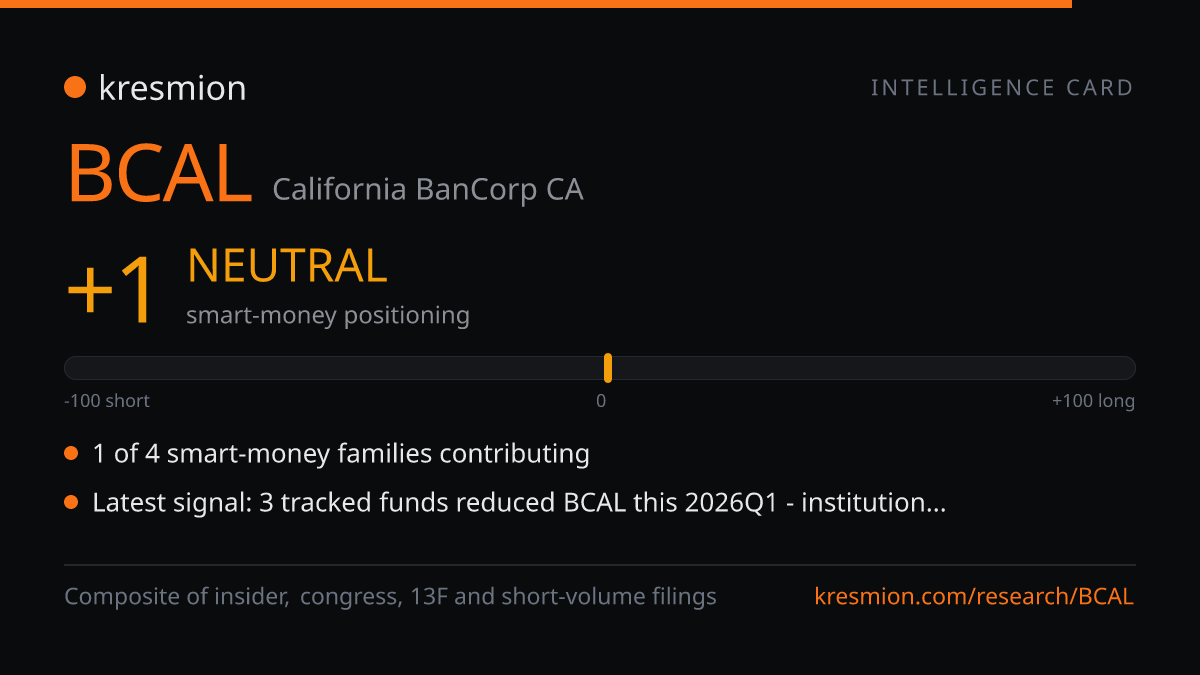Viewport: 1200px width, 675px height.
Task: Click the positioning gauge track bar
Action: tap(600, 368)
